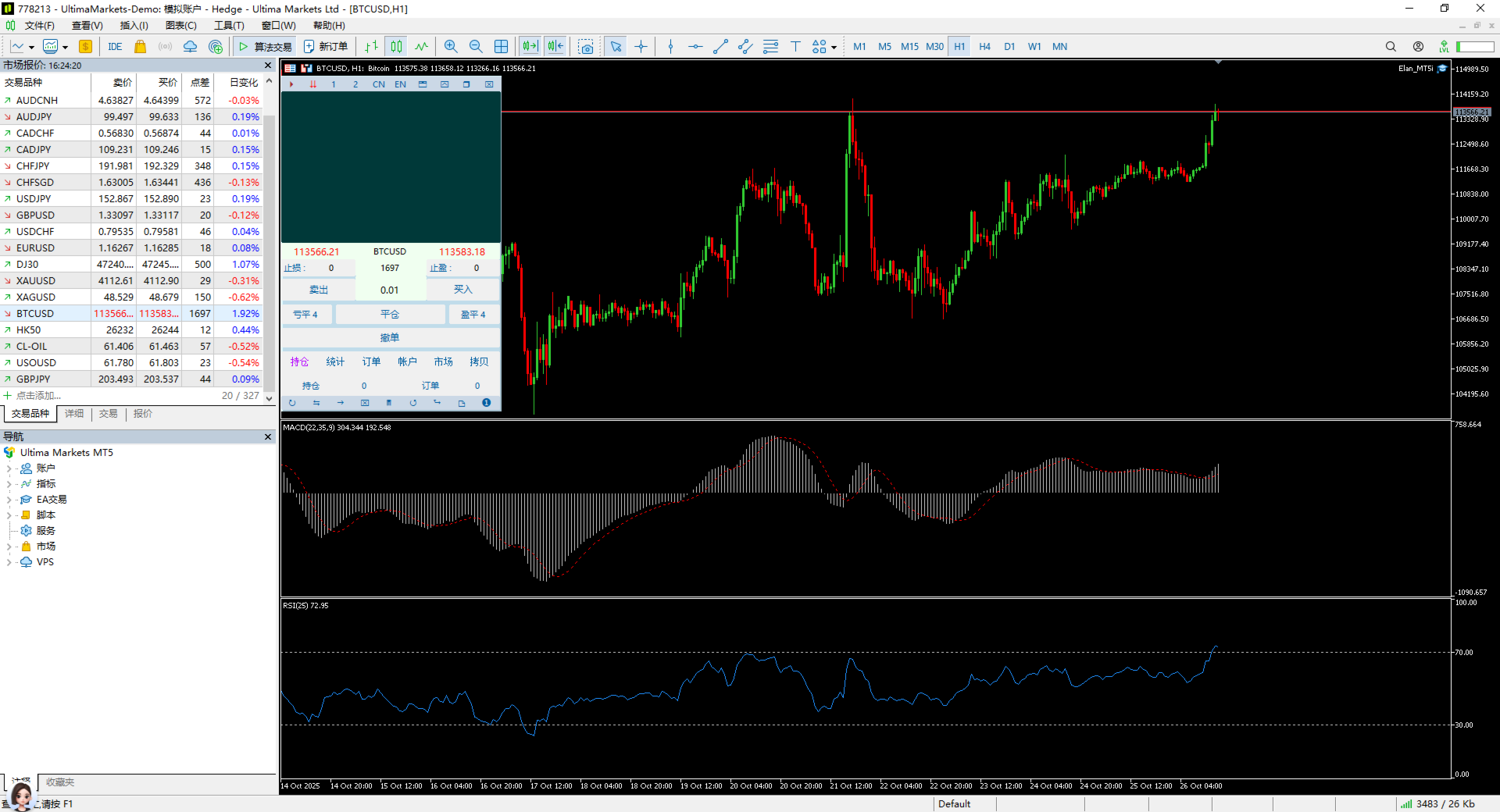This screenshot has height=812, width=1500.
Task: Open the 文件(F) menu
Action: (x=39, y=26)
